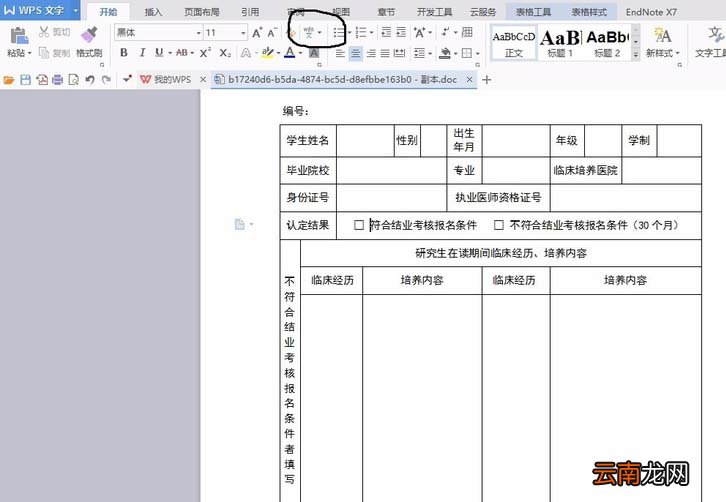Open file with the folder icon
This screenshot has width=726, height=502.
tap(8, 80)
